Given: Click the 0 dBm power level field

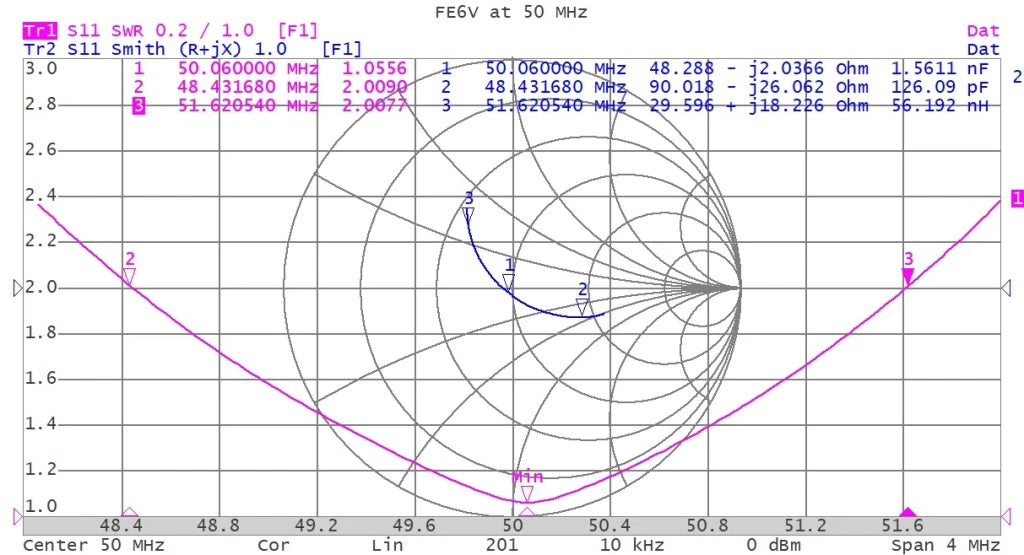Looking at the screenshot, I should (776, 545).
